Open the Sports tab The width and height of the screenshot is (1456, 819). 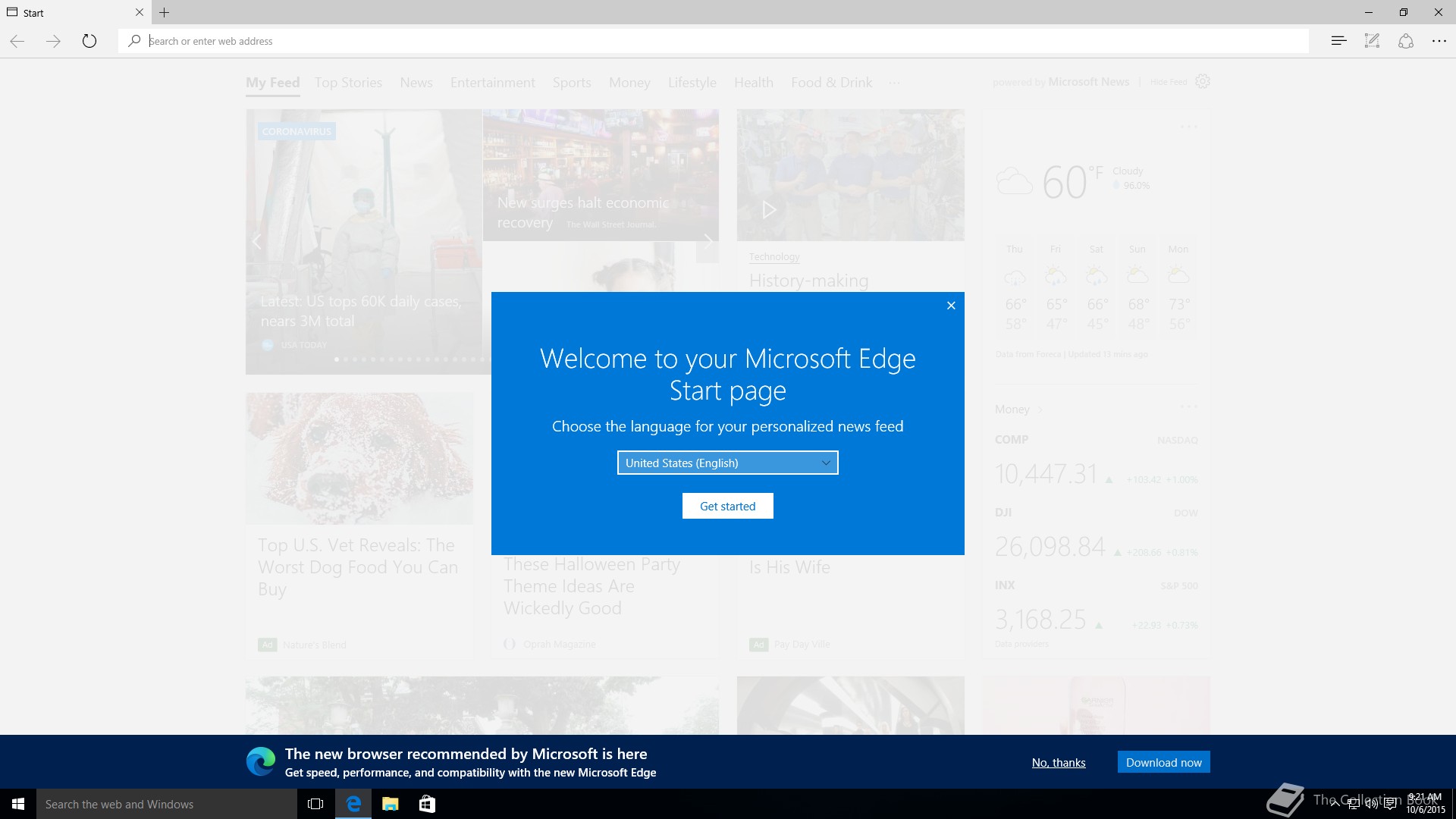point(572,83)
